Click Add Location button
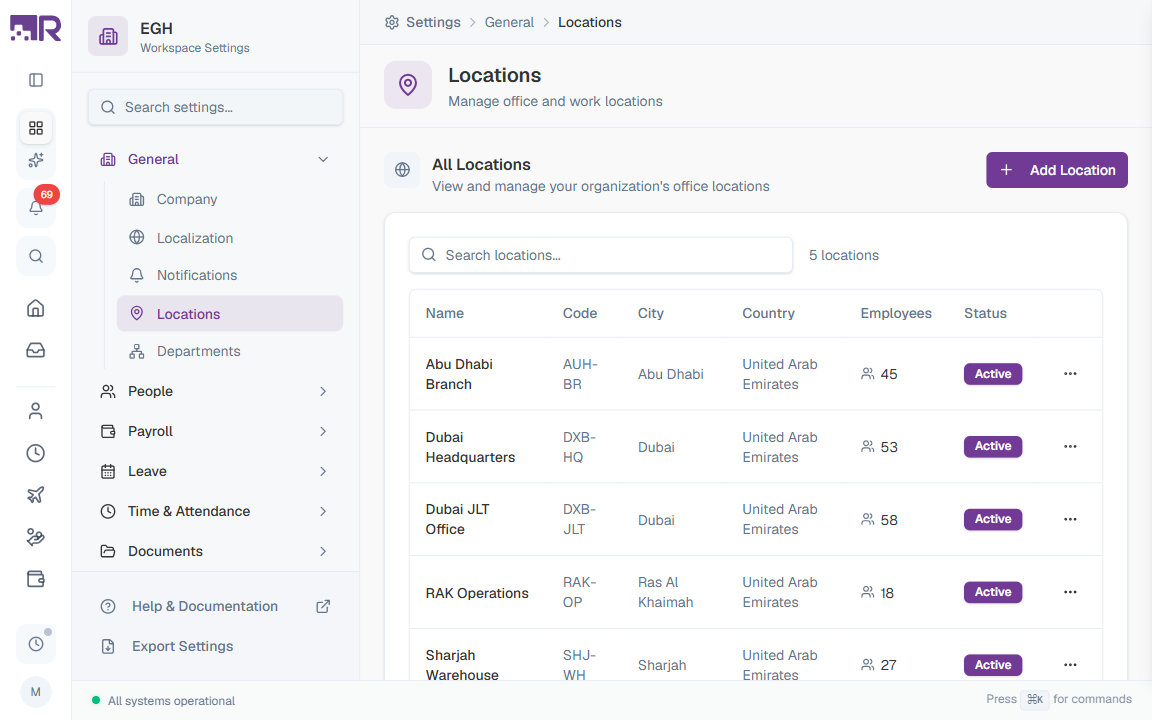The image size is (1152, 720). pyautogui.click(x=1056, y=170)
